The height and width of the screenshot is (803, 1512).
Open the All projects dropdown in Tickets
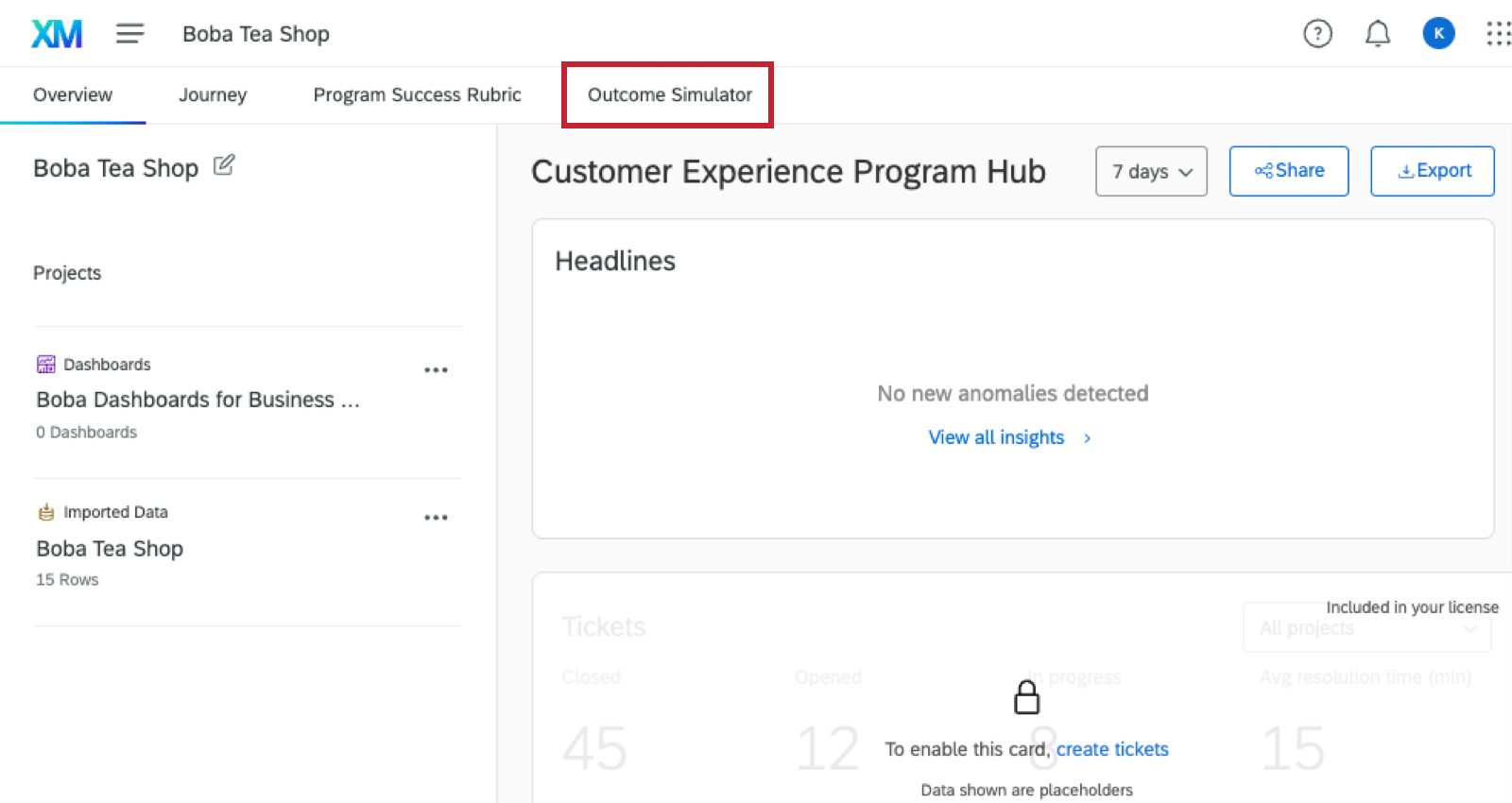1367,628
